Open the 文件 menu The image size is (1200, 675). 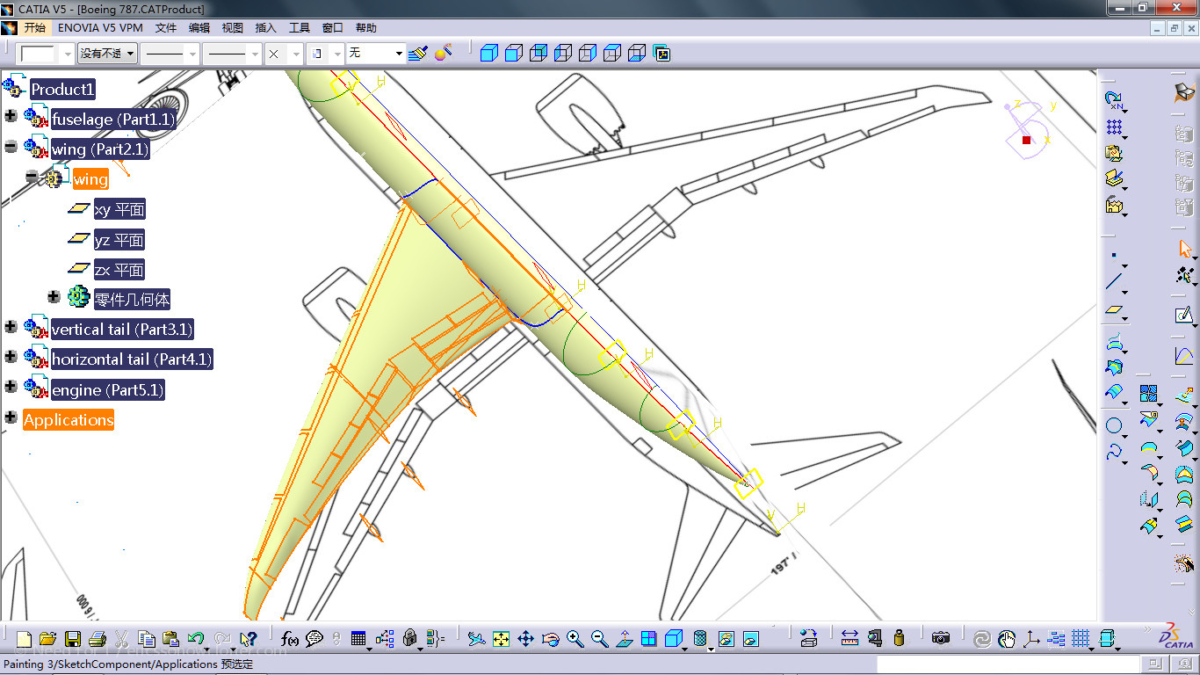point(166,28)
